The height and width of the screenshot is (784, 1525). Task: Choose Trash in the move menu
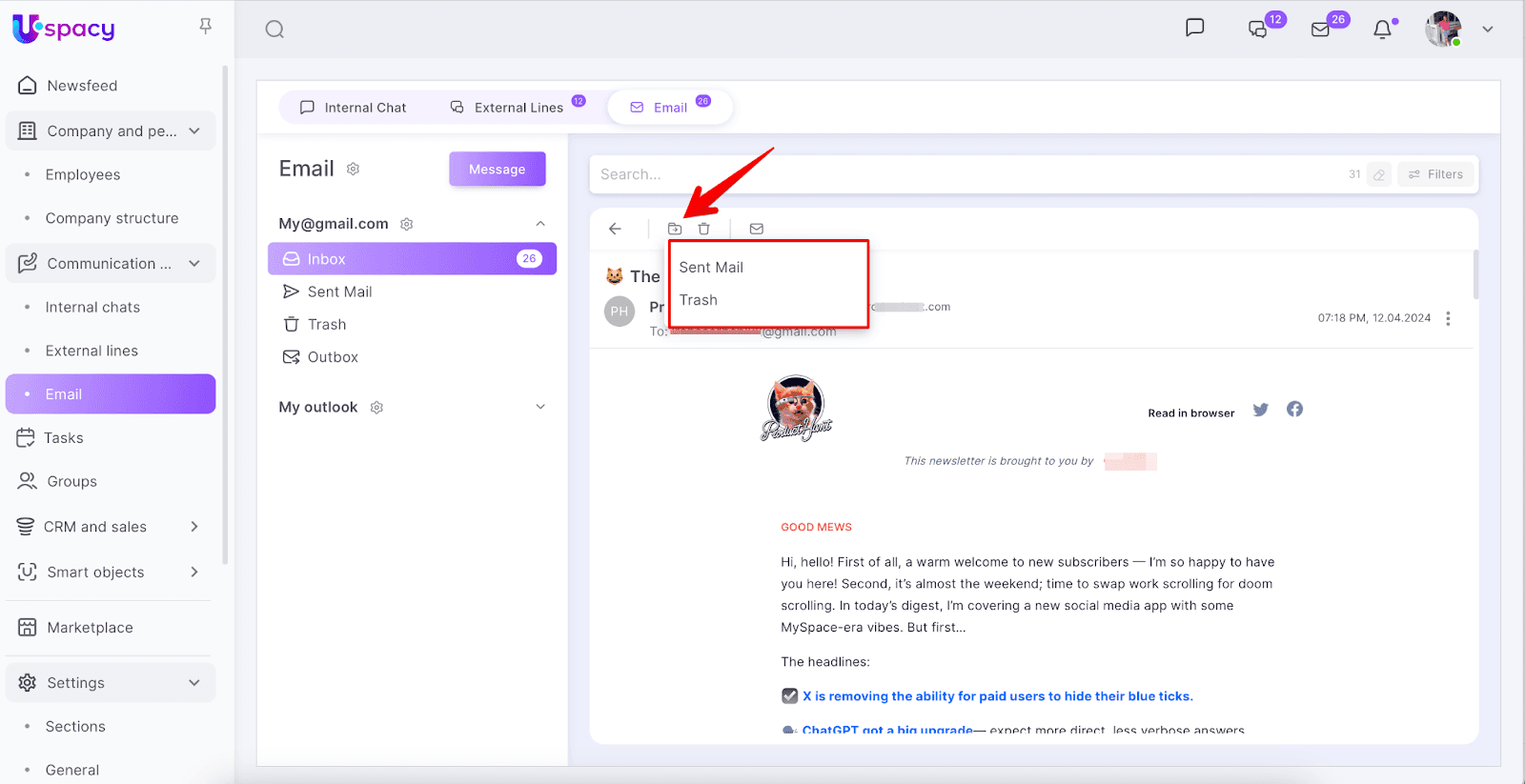point(699,300)
